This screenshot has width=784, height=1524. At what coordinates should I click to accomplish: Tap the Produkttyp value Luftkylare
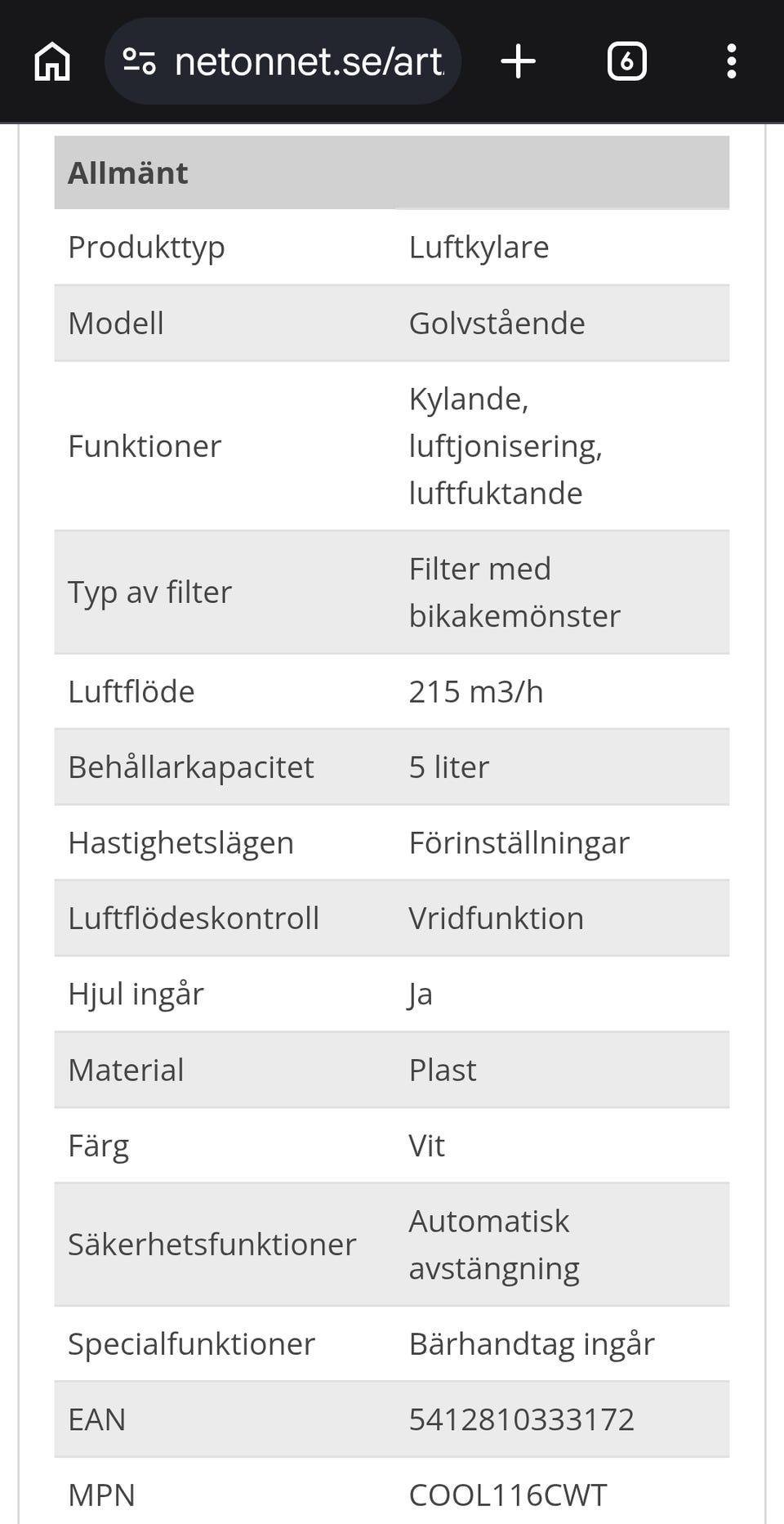(x=479, y=247)
